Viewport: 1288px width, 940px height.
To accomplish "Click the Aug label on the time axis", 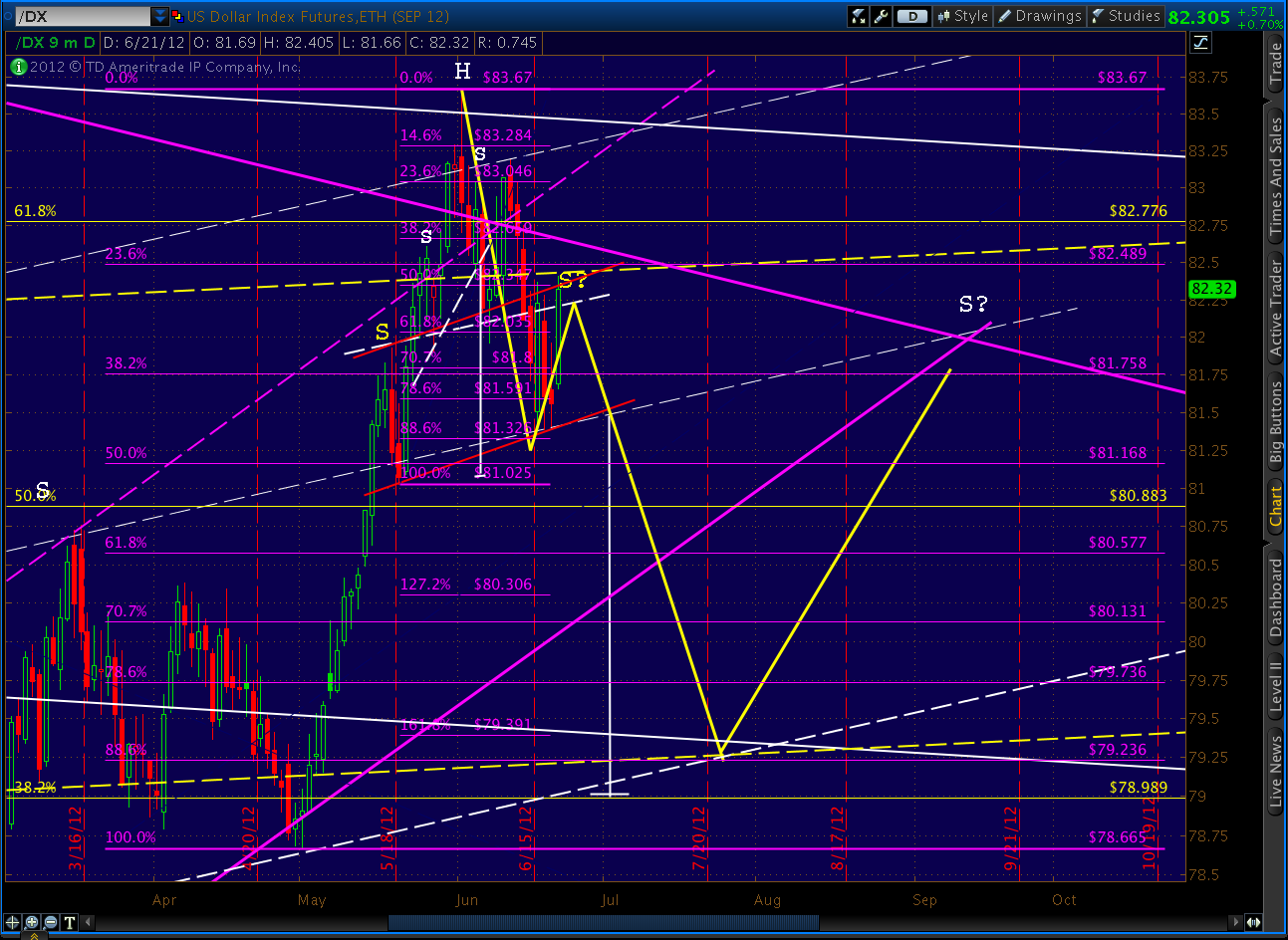I will [x=767, y=900].
